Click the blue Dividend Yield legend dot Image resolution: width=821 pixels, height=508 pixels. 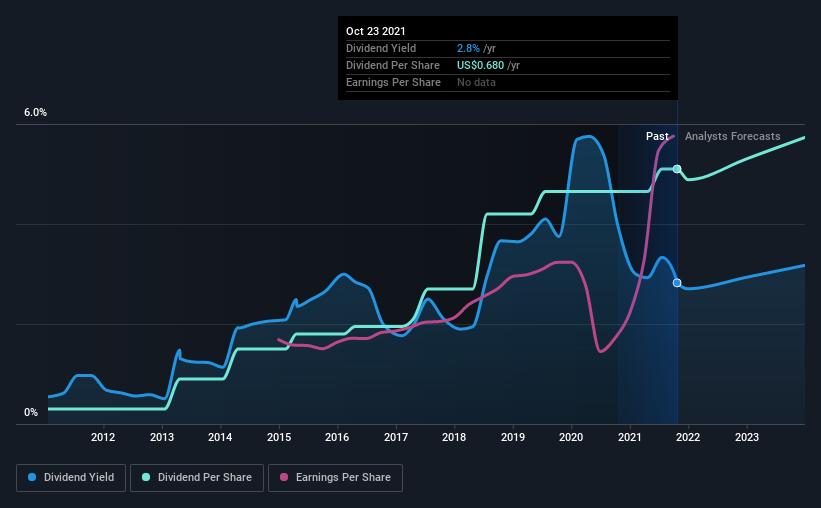[32, 477]
